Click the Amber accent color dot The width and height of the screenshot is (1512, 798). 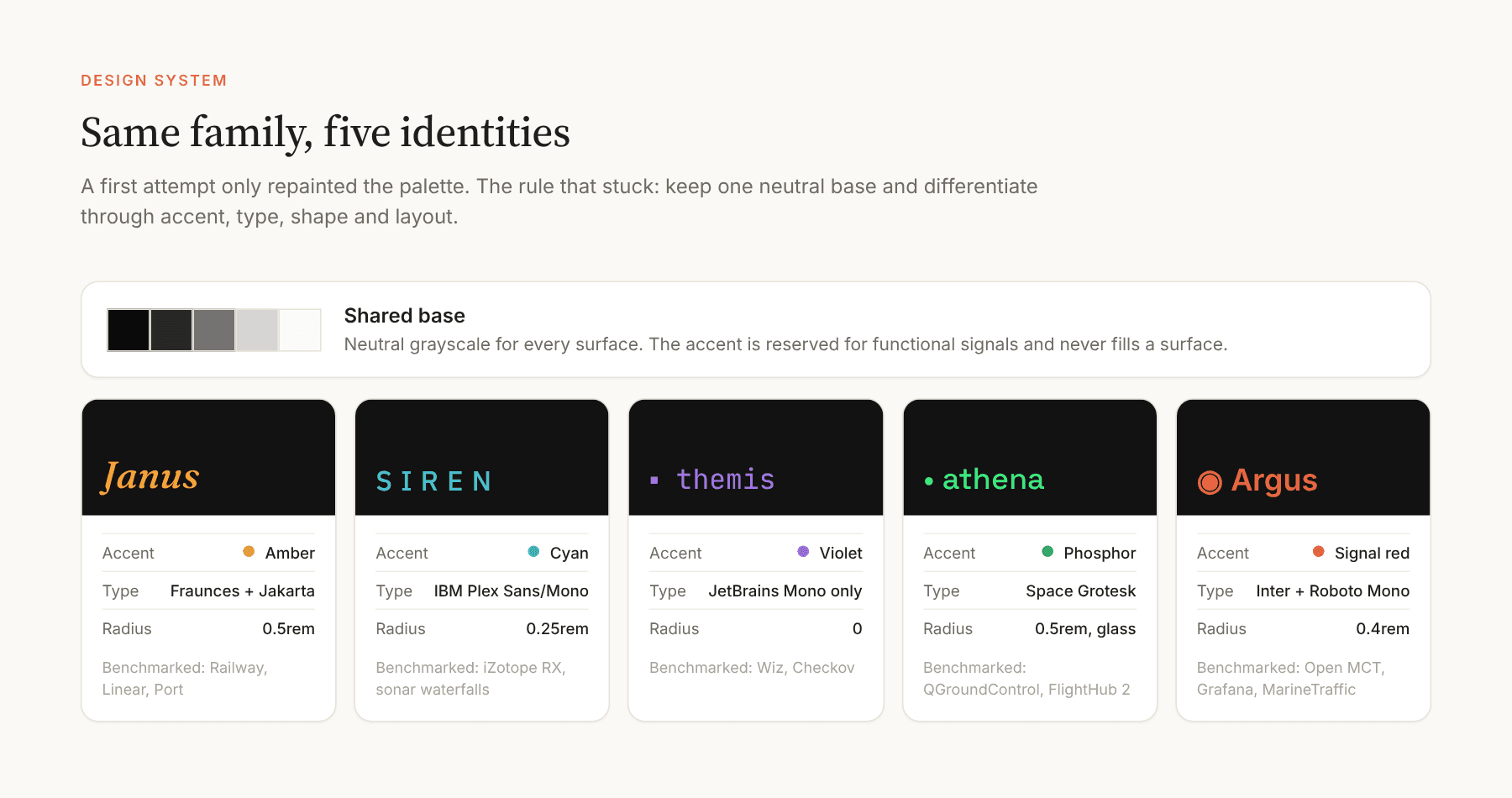249,552
